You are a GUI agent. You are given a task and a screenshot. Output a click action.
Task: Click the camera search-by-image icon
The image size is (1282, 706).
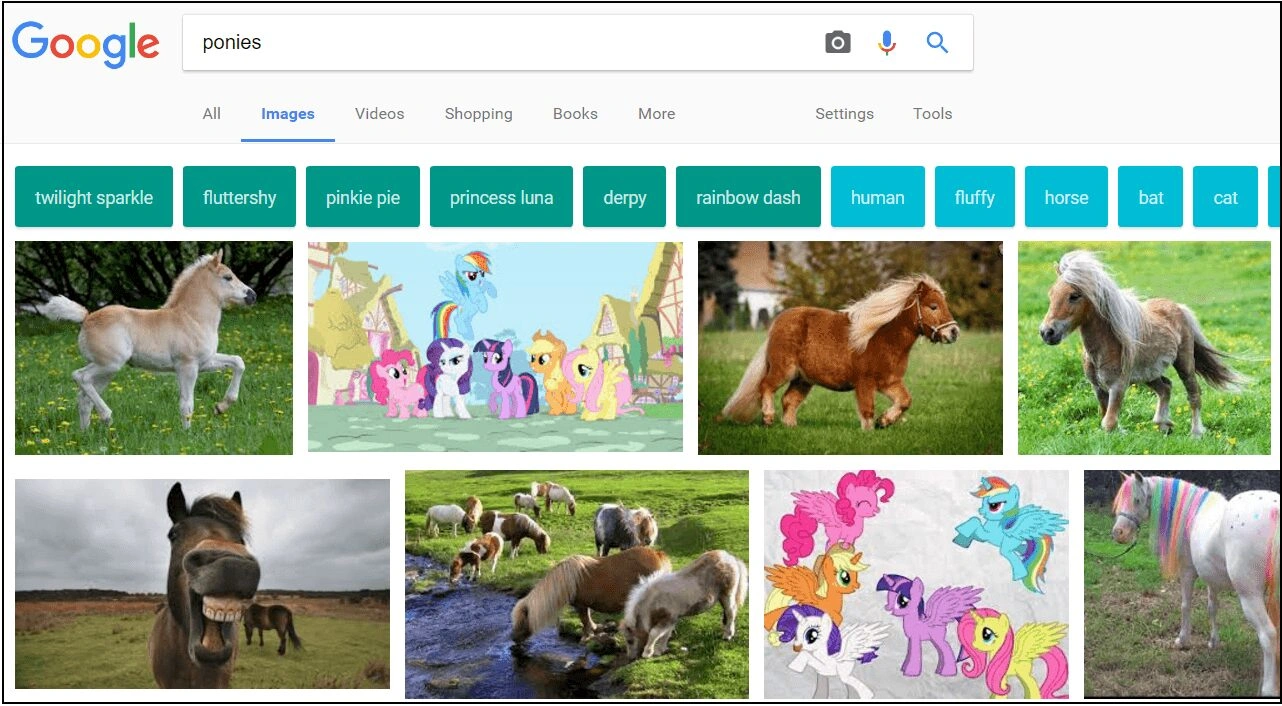[x=838, y=43]
